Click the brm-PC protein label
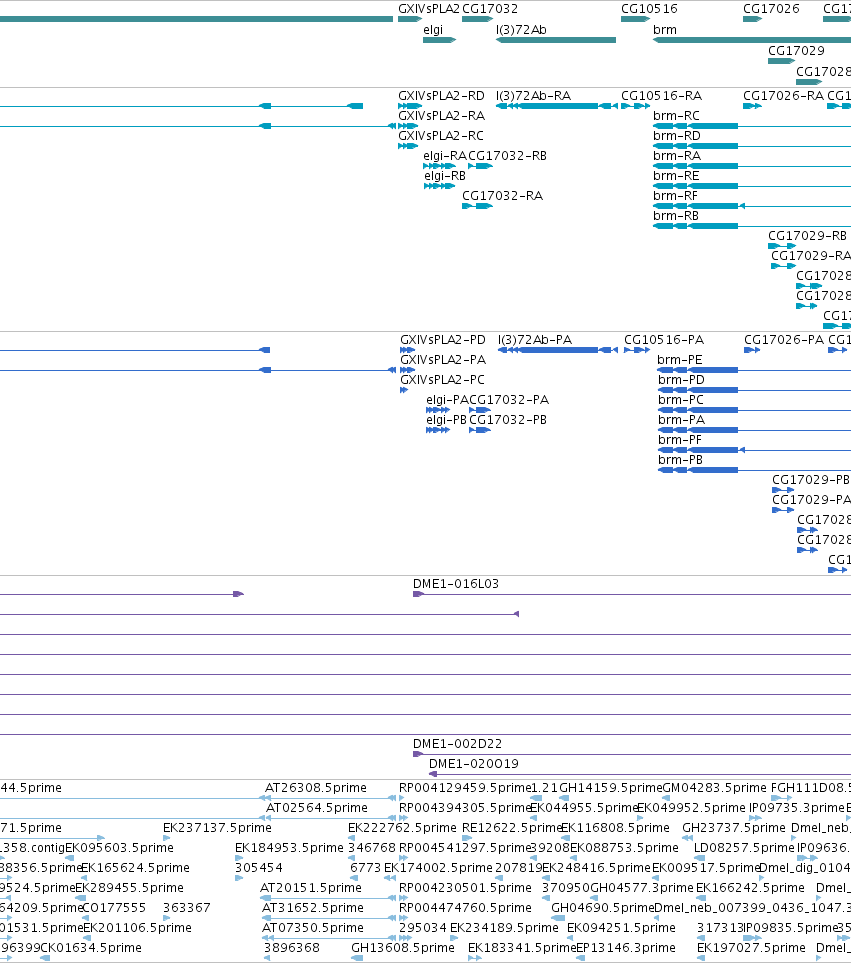This screenshot has width=851, height=963. click(x=681, y=400)
